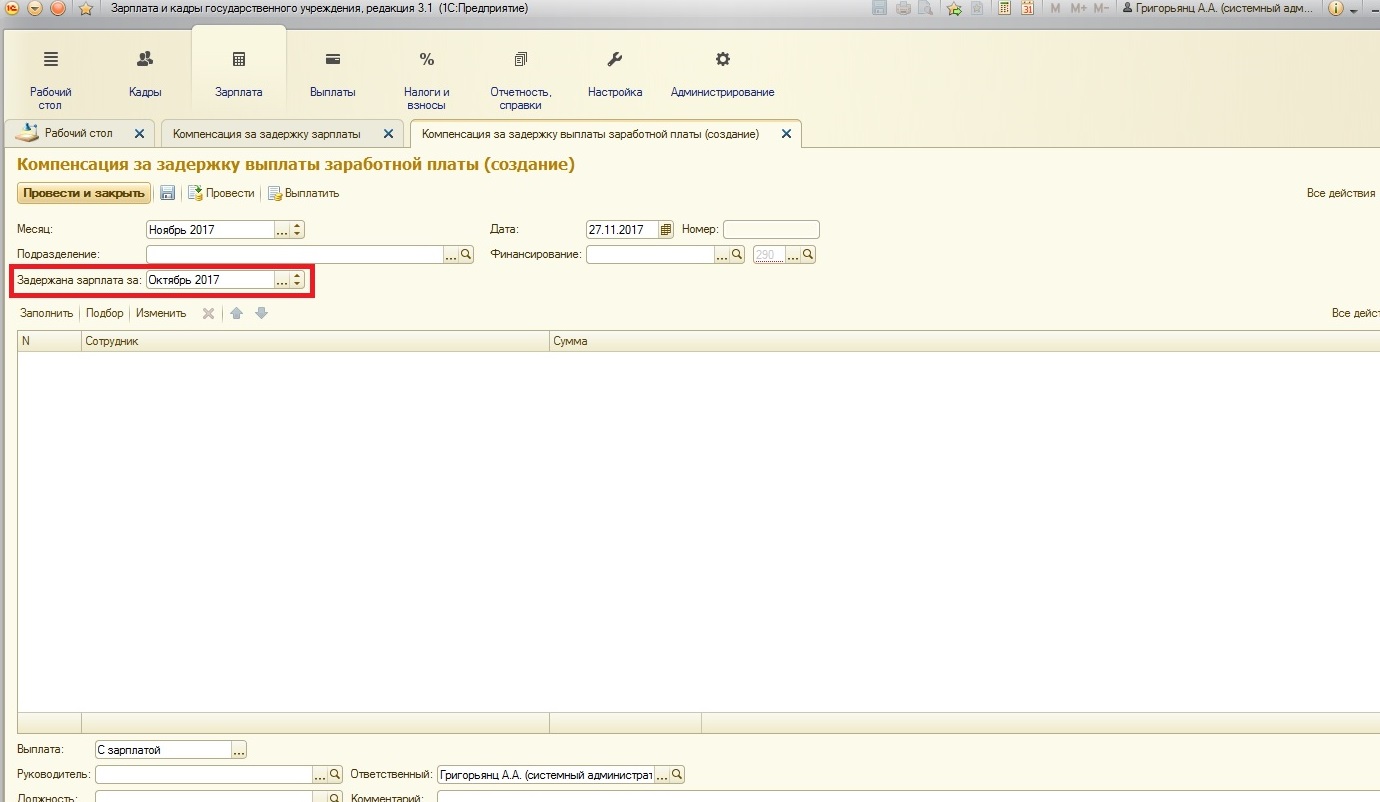Open selection for Месяц field
The height and width of the screenshot is (802, 1380).
[x=282, y=230]
